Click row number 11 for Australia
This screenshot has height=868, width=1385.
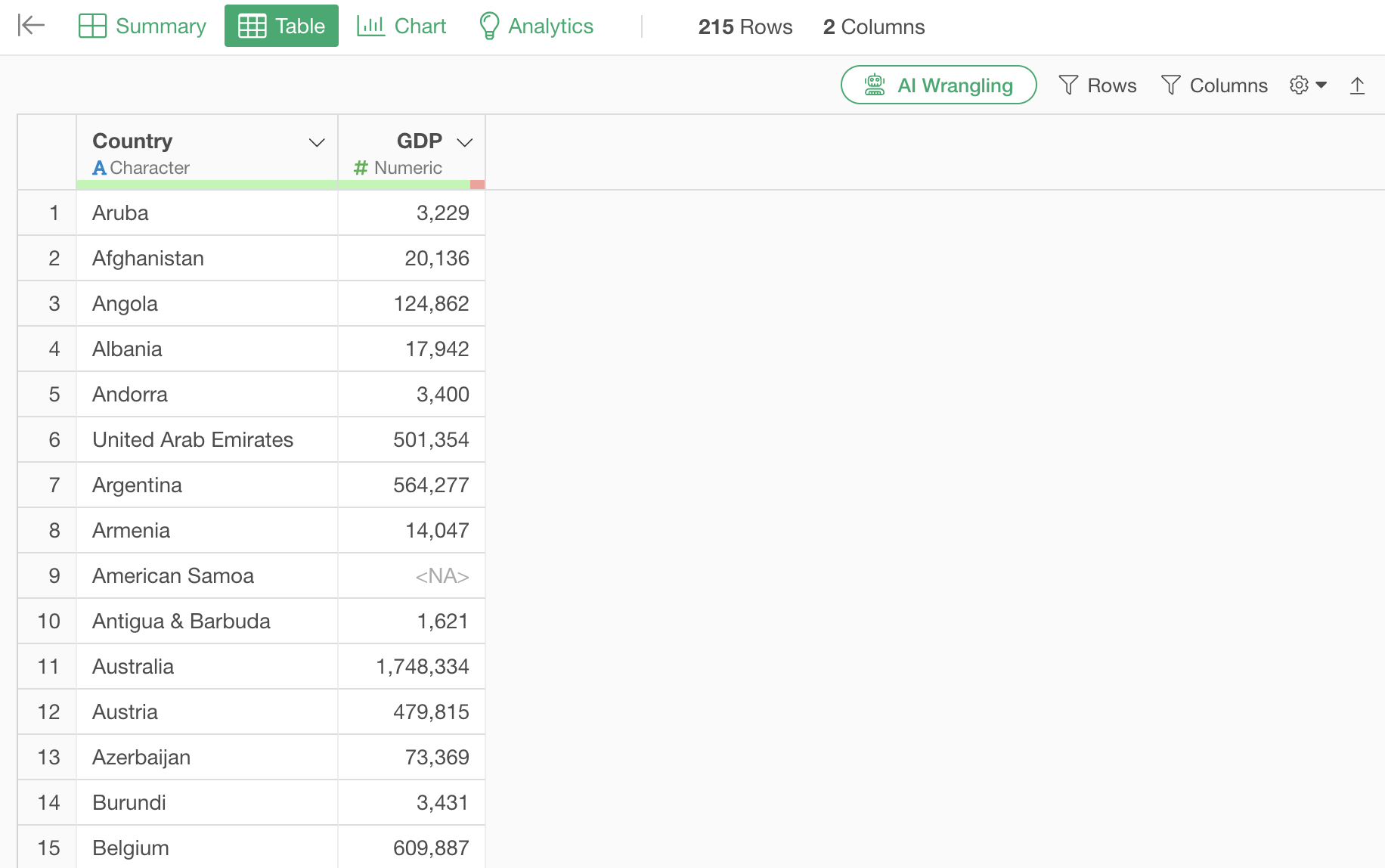pyautogui.click(x=48, y=667)
